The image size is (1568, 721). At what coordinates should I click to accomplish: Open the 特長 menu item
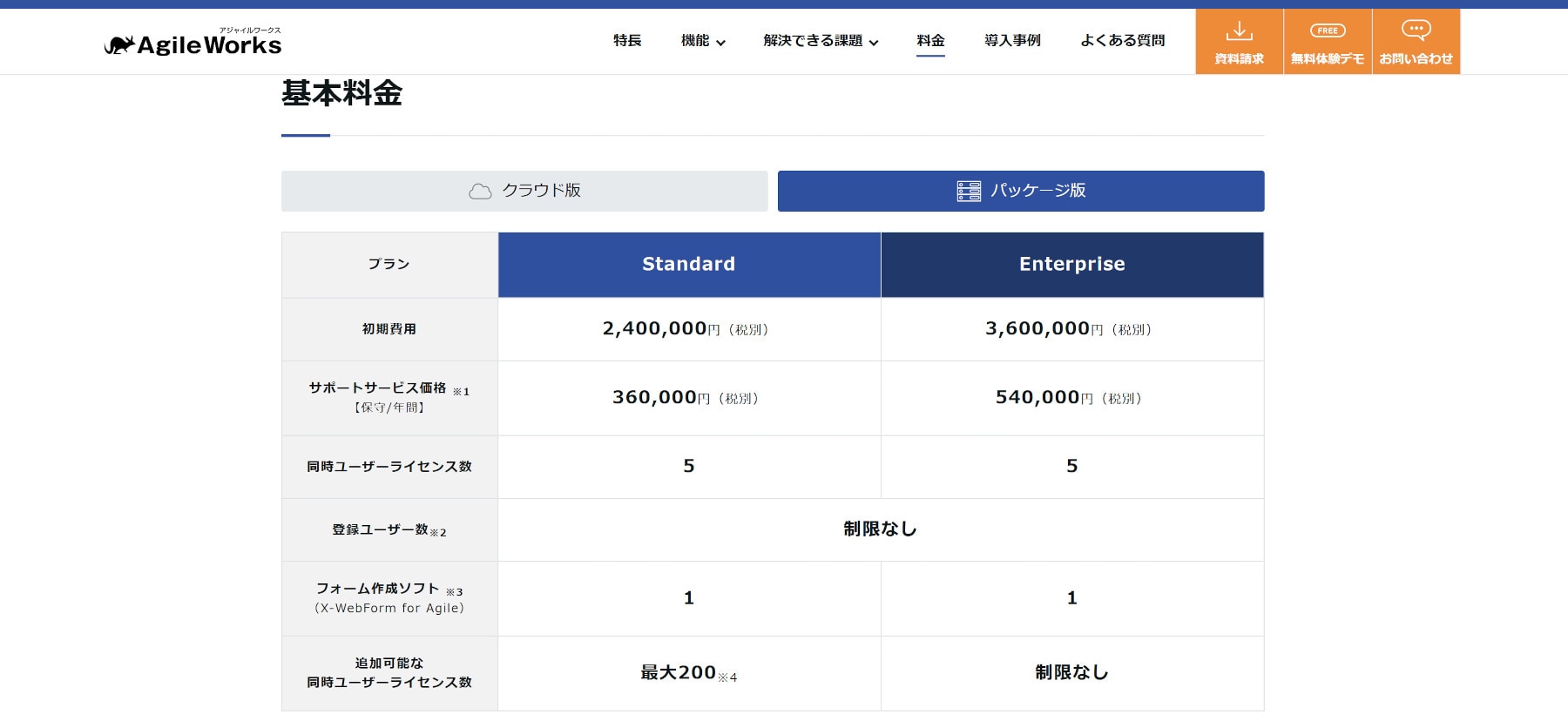[x=627, y=41]
